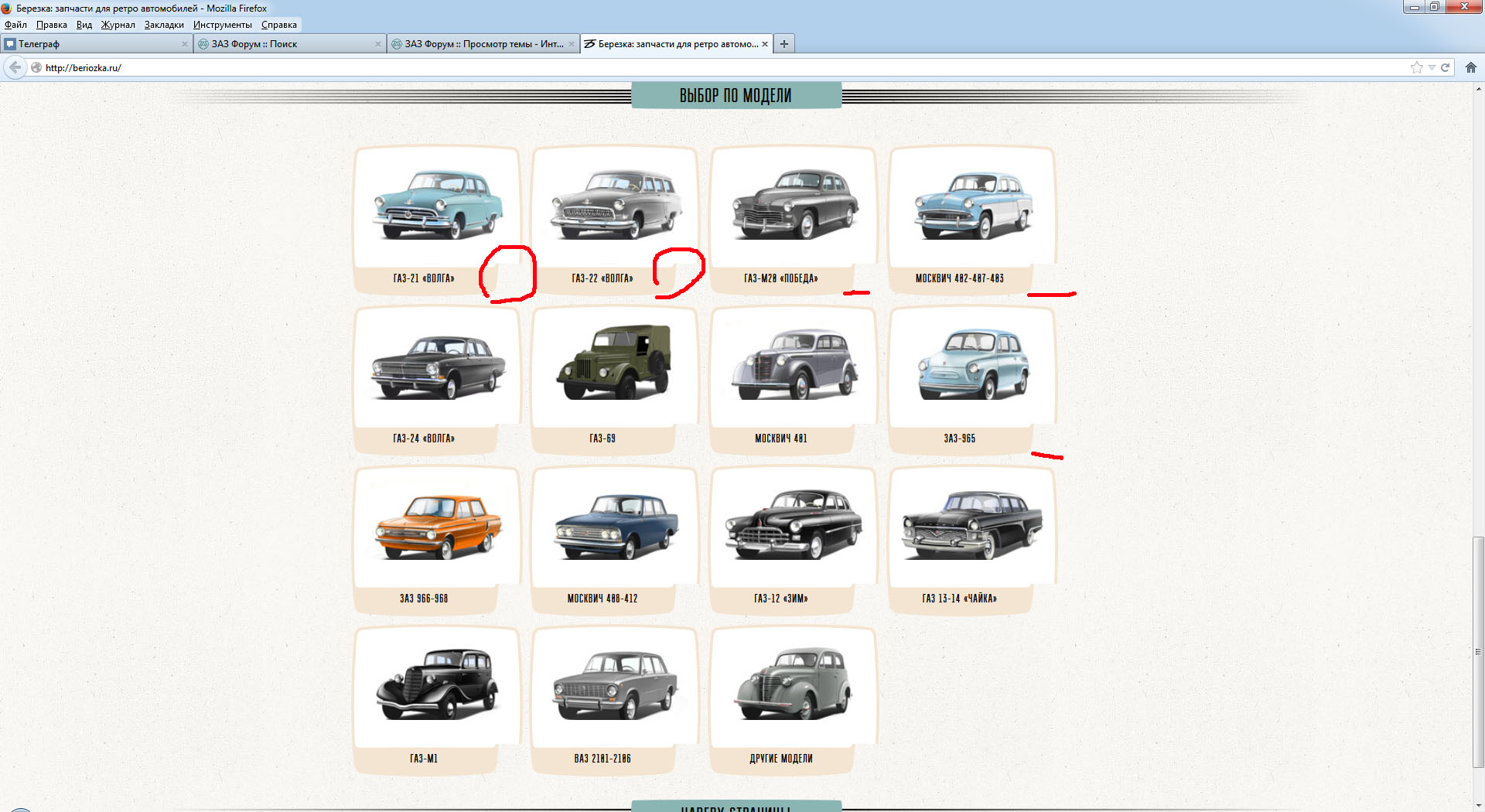Screen dimensions: 1485x812
Task: Switch to the Телеграф tab
Action: pos(96,44)
